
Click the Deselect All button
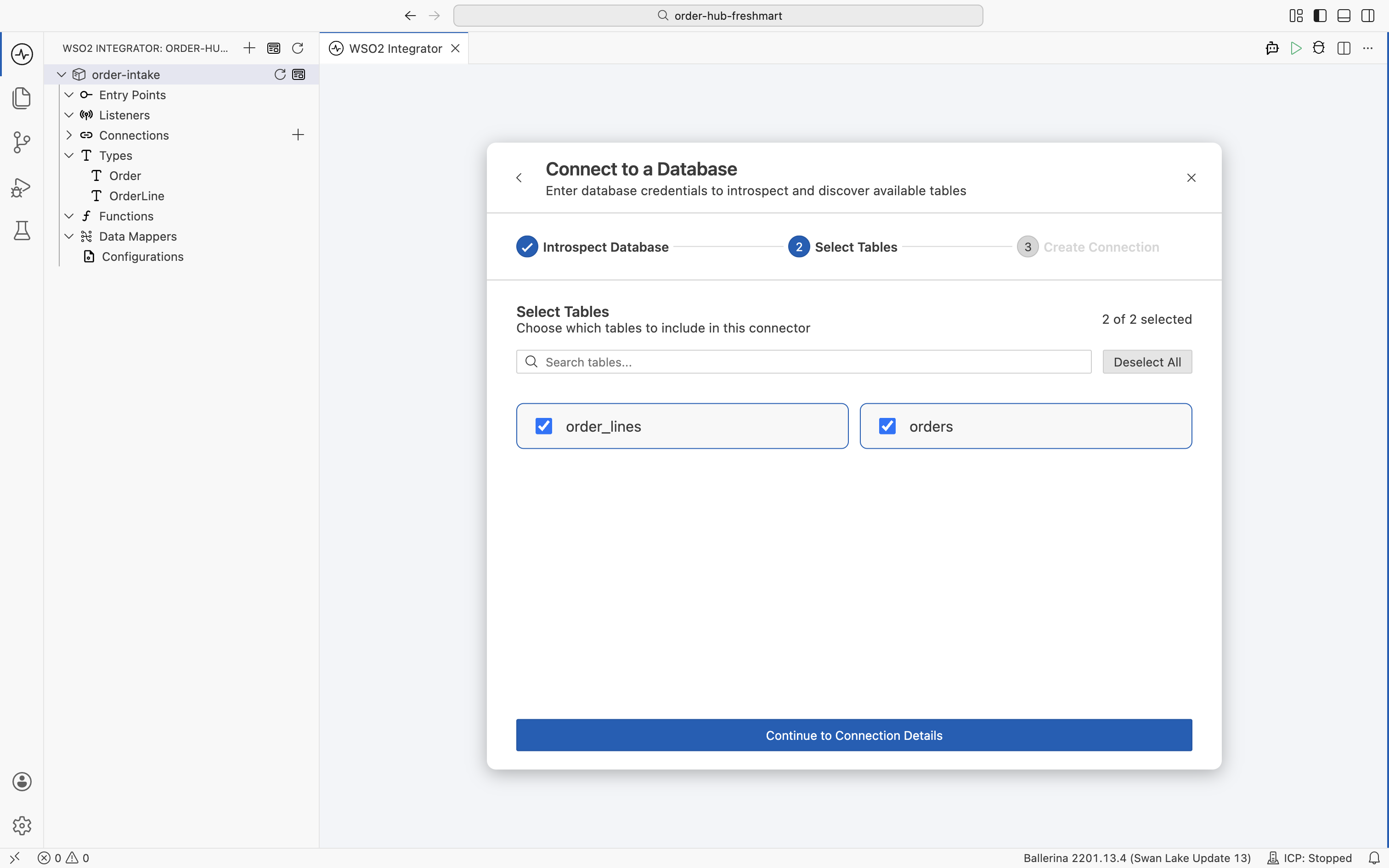1147,362
